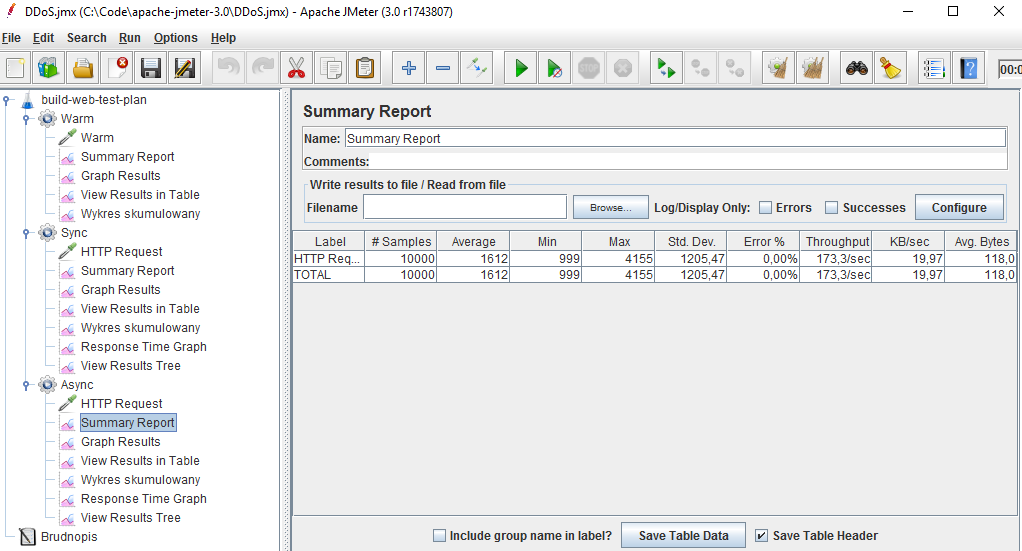Image resolution: width=1022 pixels, height=551 pixels.
Task: Select Brudnopis workbench node
Action: tap(68, 537)
